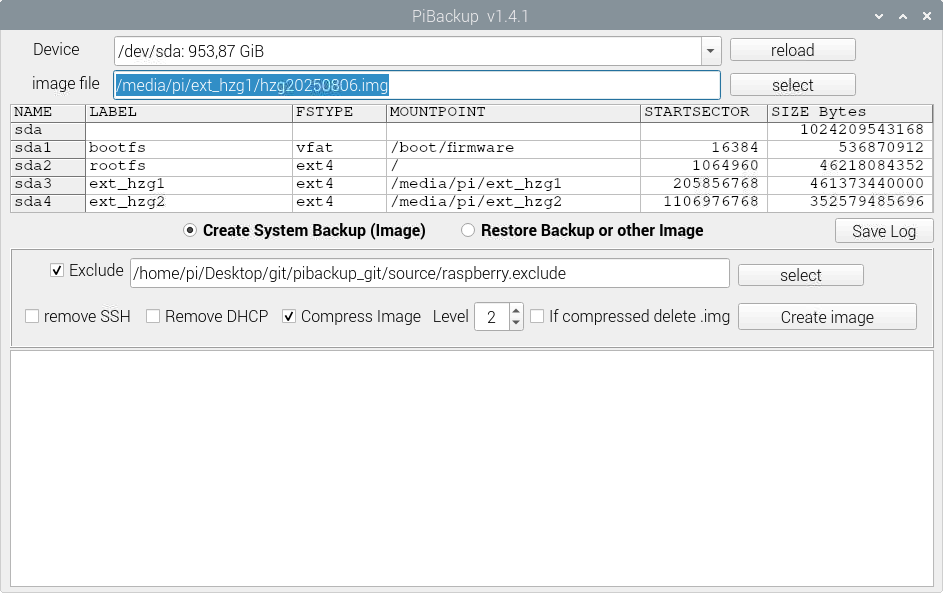Click the STARTSECTOR column header

[x=704, y=112]
